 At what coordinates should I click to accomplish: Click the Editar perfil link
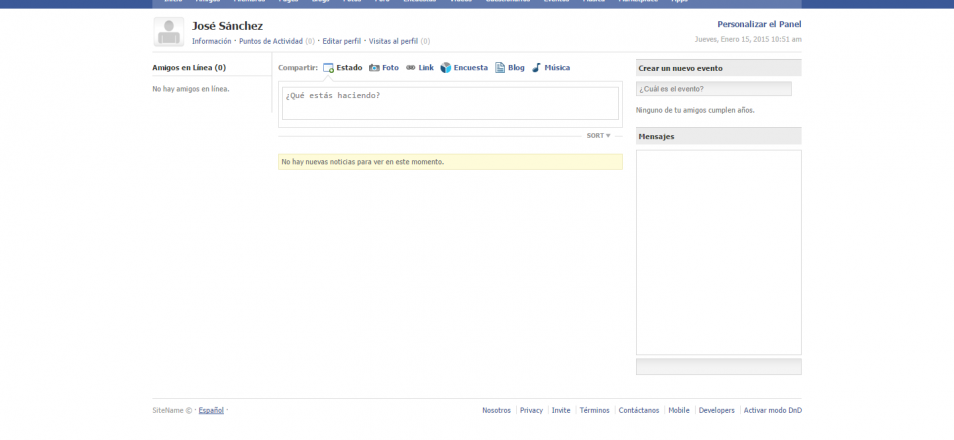(341, 41)
